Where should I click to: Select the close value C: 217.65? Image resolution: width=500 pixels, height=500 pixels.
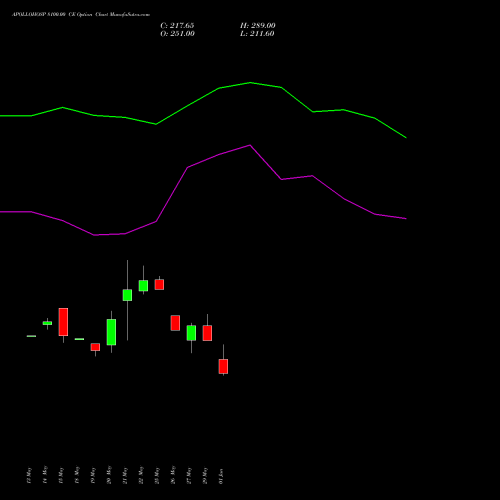(177, 26)
